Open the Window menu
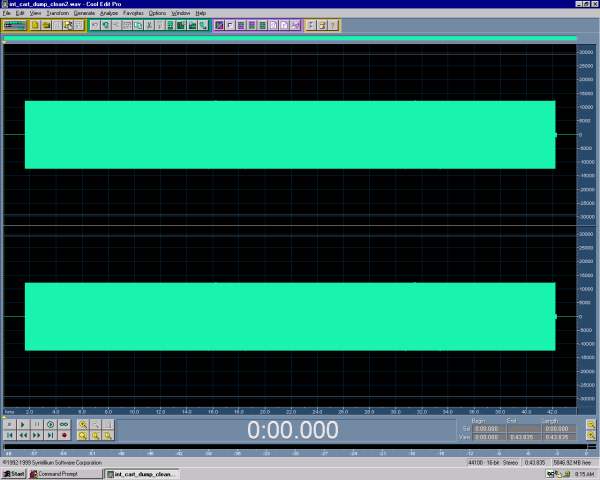The height and width of the screenshot is (480, 600). click(181, 13)
